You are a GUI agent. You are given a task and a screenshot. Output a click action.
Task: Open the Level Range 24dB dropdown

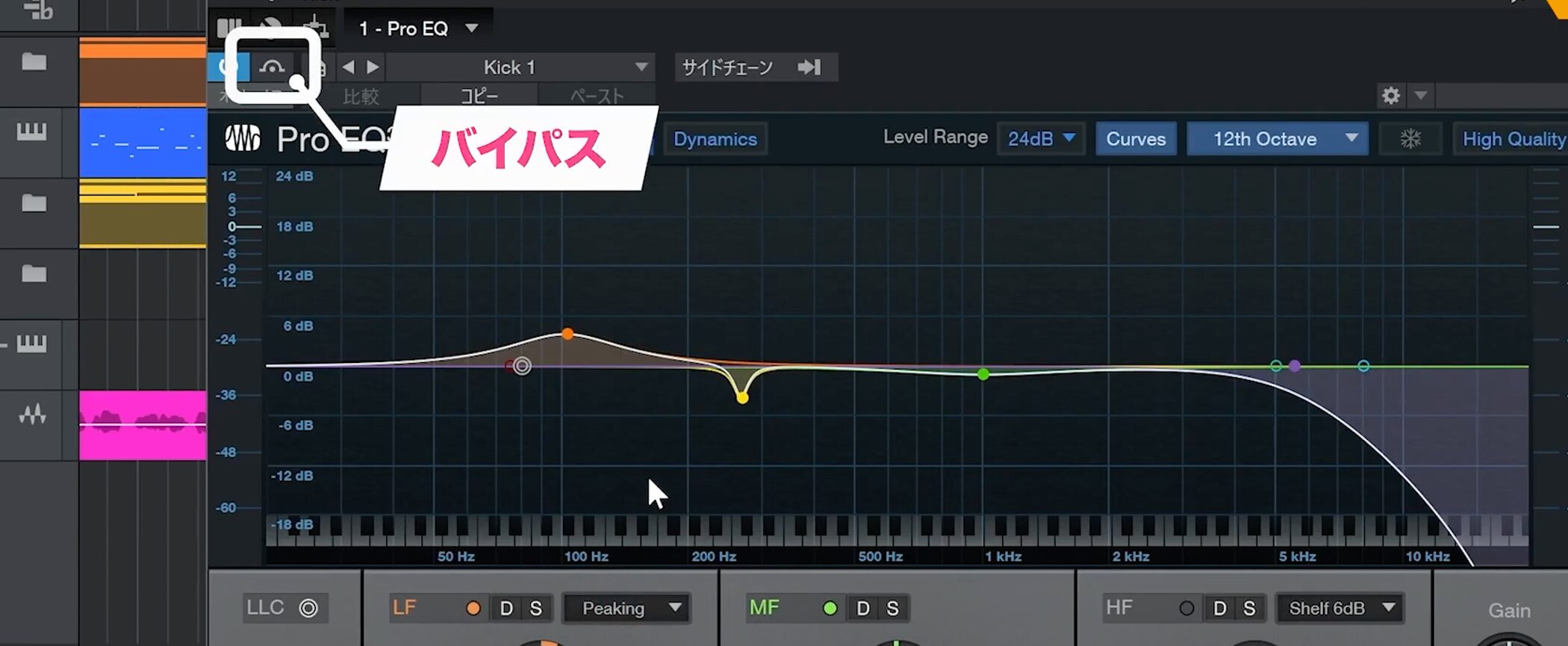point(1040,139)
